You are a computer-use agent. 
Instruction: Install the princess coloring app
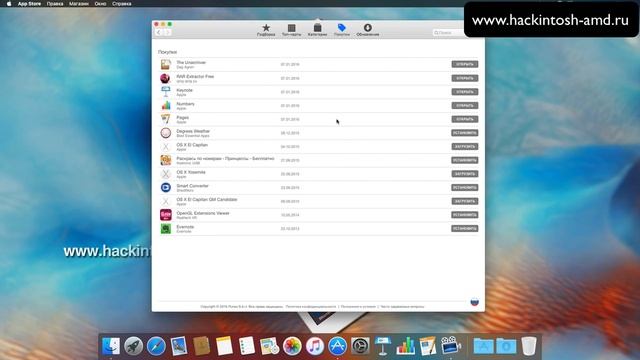pyautogui.click(x=464, y=160)
